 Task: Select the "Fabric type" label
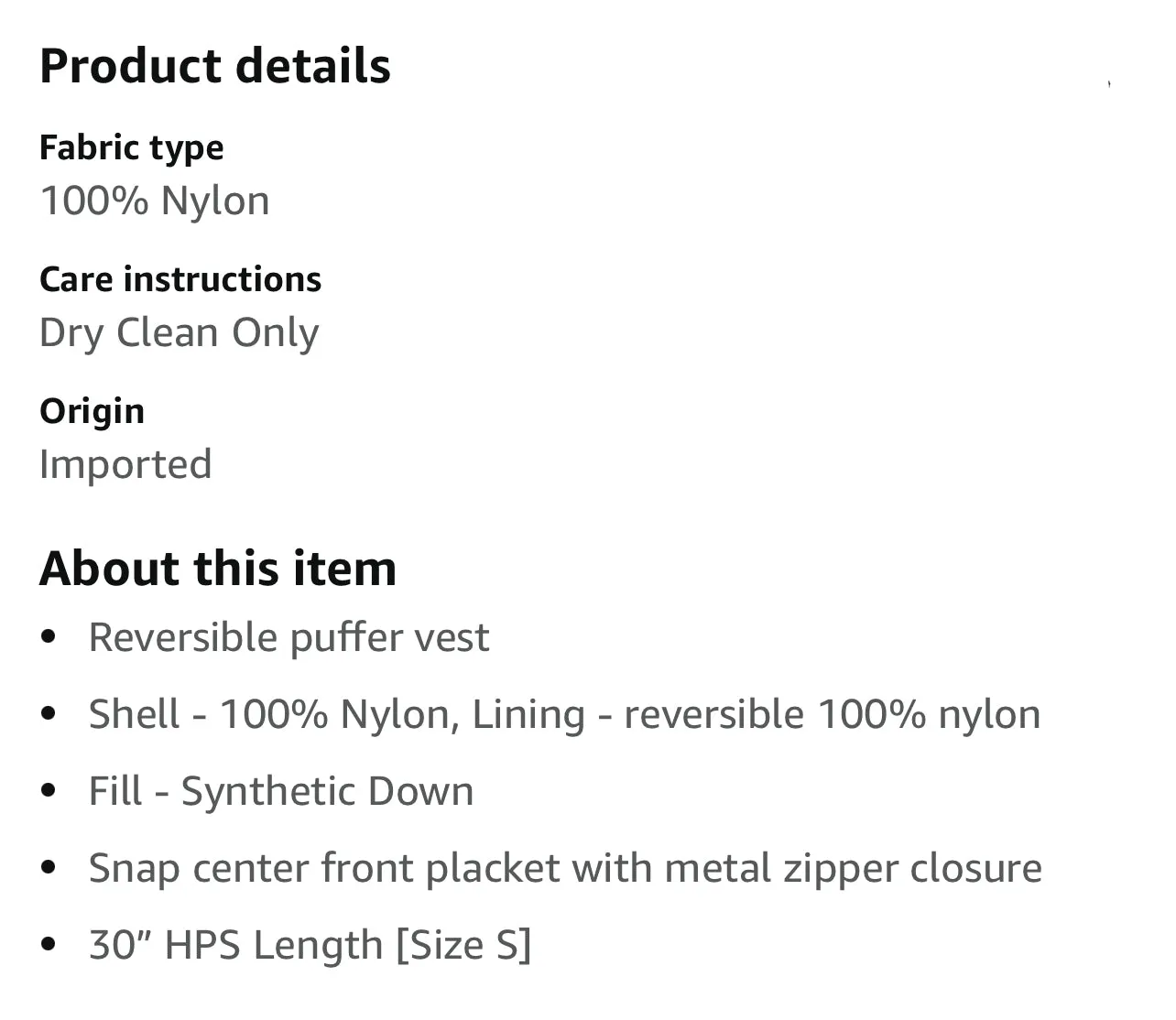132,148
